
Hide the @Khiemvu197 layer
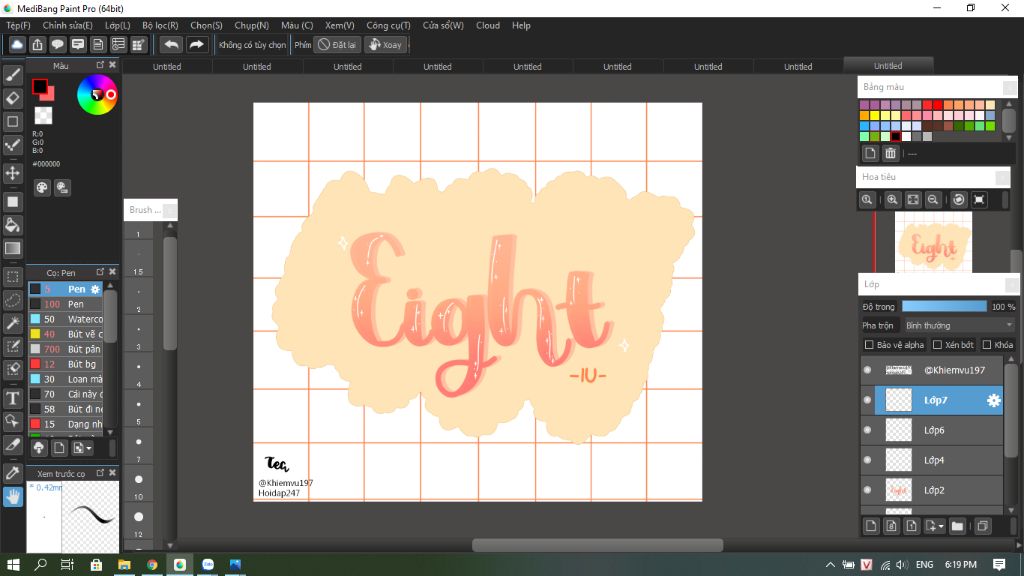click(x=867, y=370)
